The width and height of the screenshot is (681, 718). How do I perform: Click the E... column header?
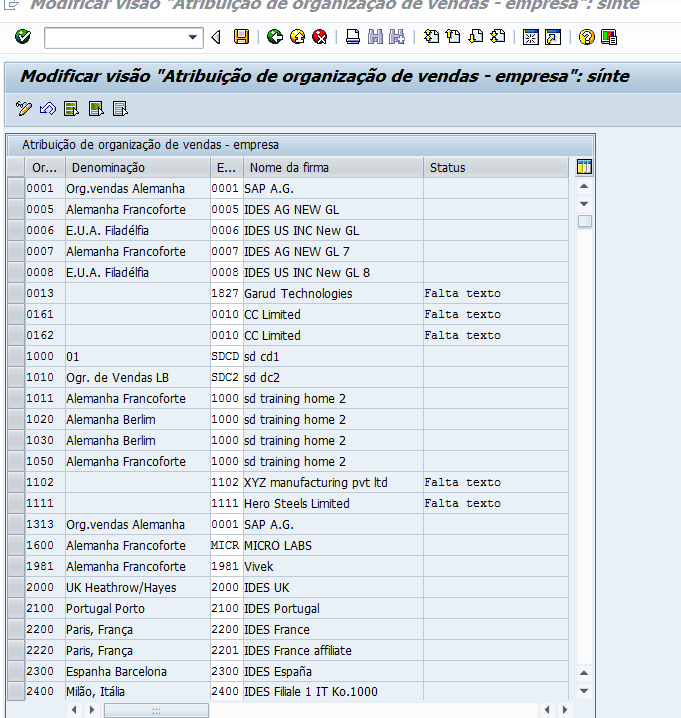[227, 168]
